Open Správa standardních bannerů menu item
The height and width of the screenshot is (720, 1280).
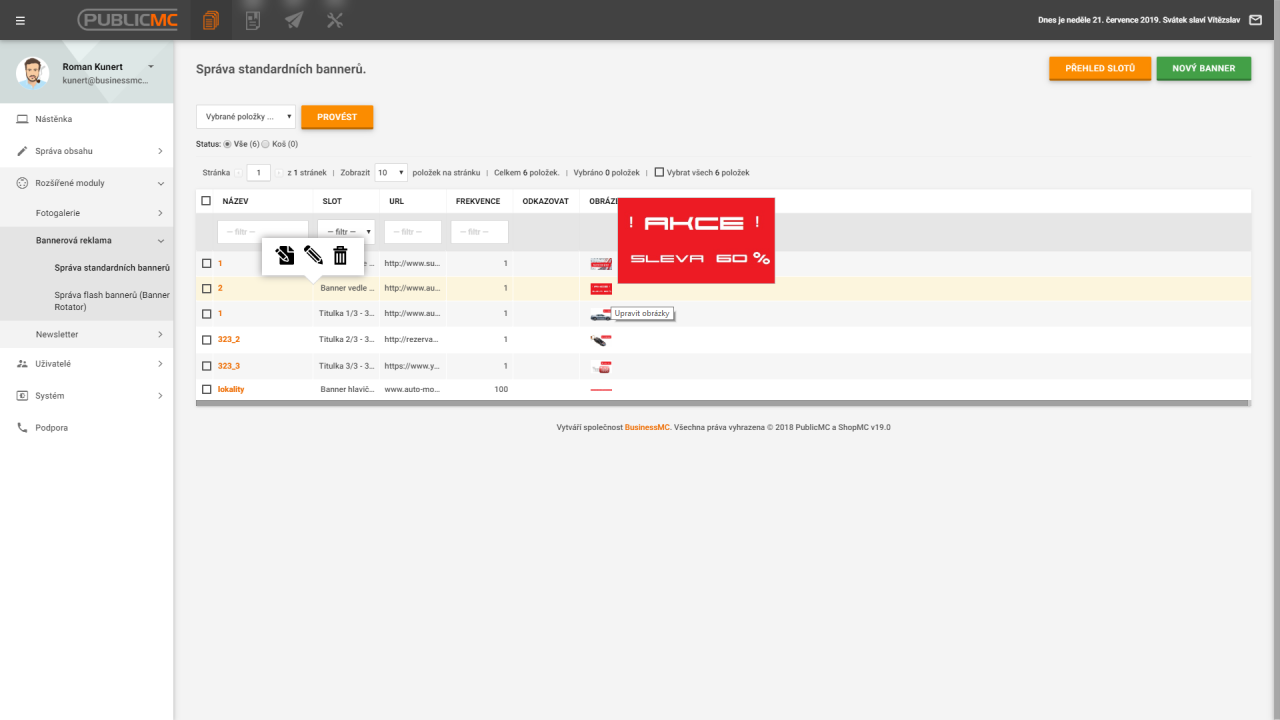112,268
